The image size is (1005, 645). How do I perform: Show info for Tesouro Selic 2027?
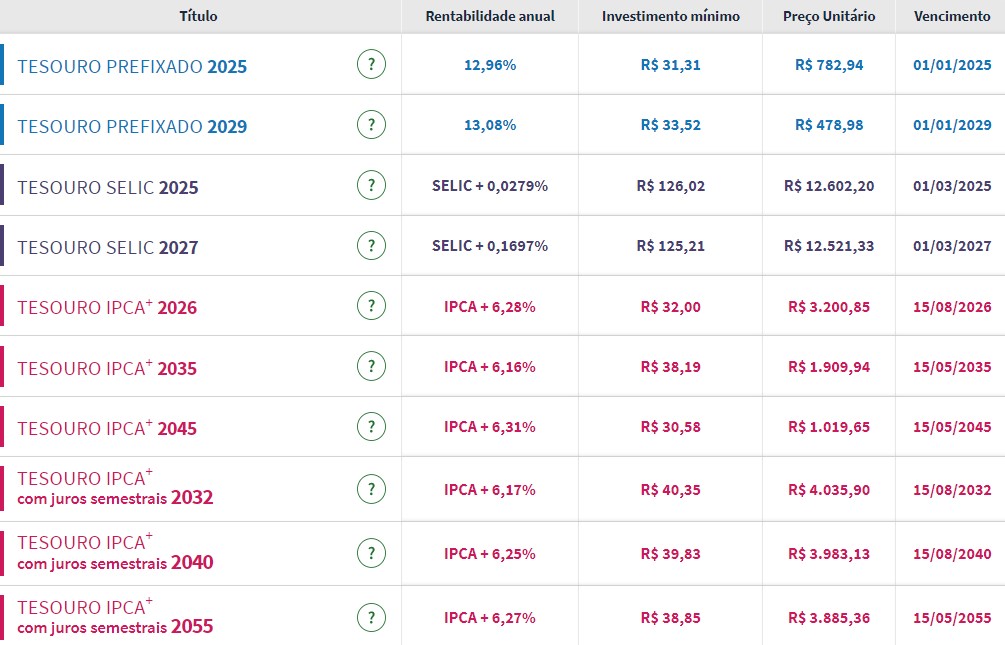click(371, 246)
